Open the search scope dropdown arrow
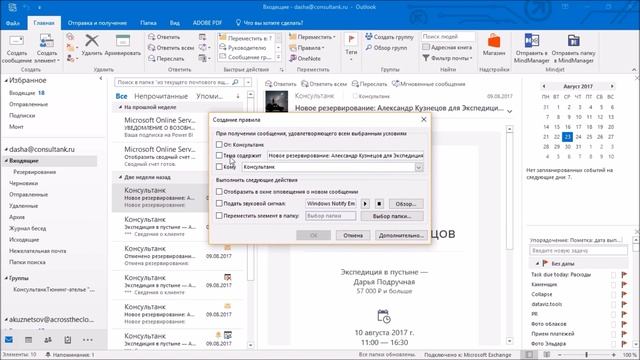The width and height of the screenshot is (640, 360). 248,82
